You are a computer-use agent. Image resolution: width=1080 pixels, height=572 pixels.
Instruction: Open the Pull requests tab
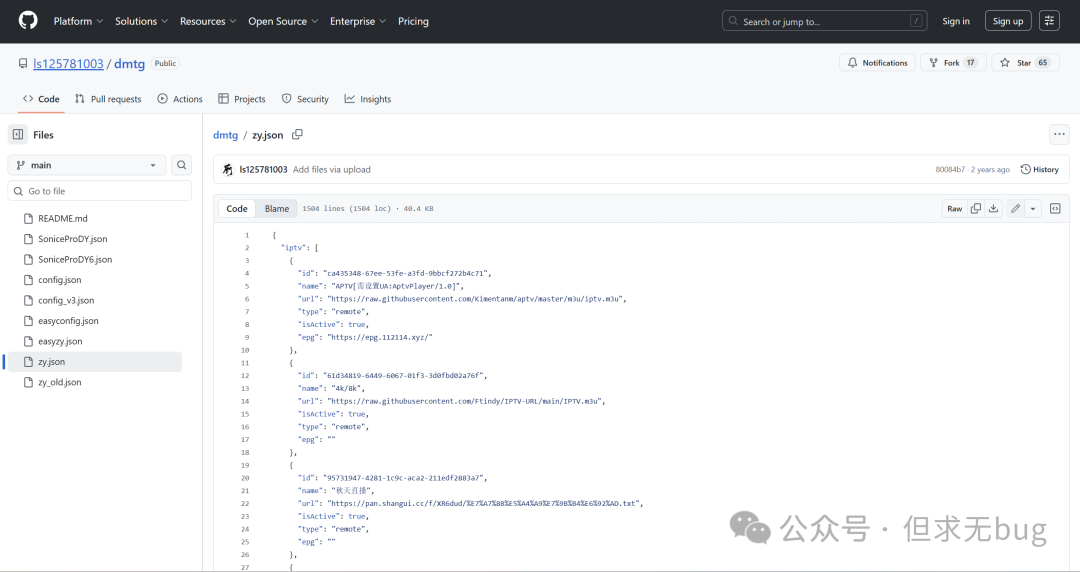108,99
